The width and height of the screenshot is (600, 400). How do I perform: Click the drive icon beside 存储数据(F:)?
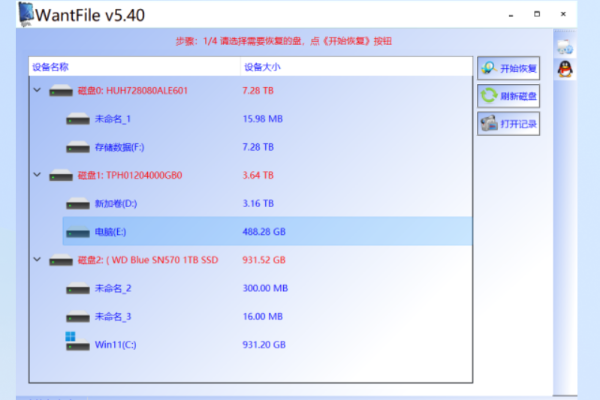(x=77, y=147)
